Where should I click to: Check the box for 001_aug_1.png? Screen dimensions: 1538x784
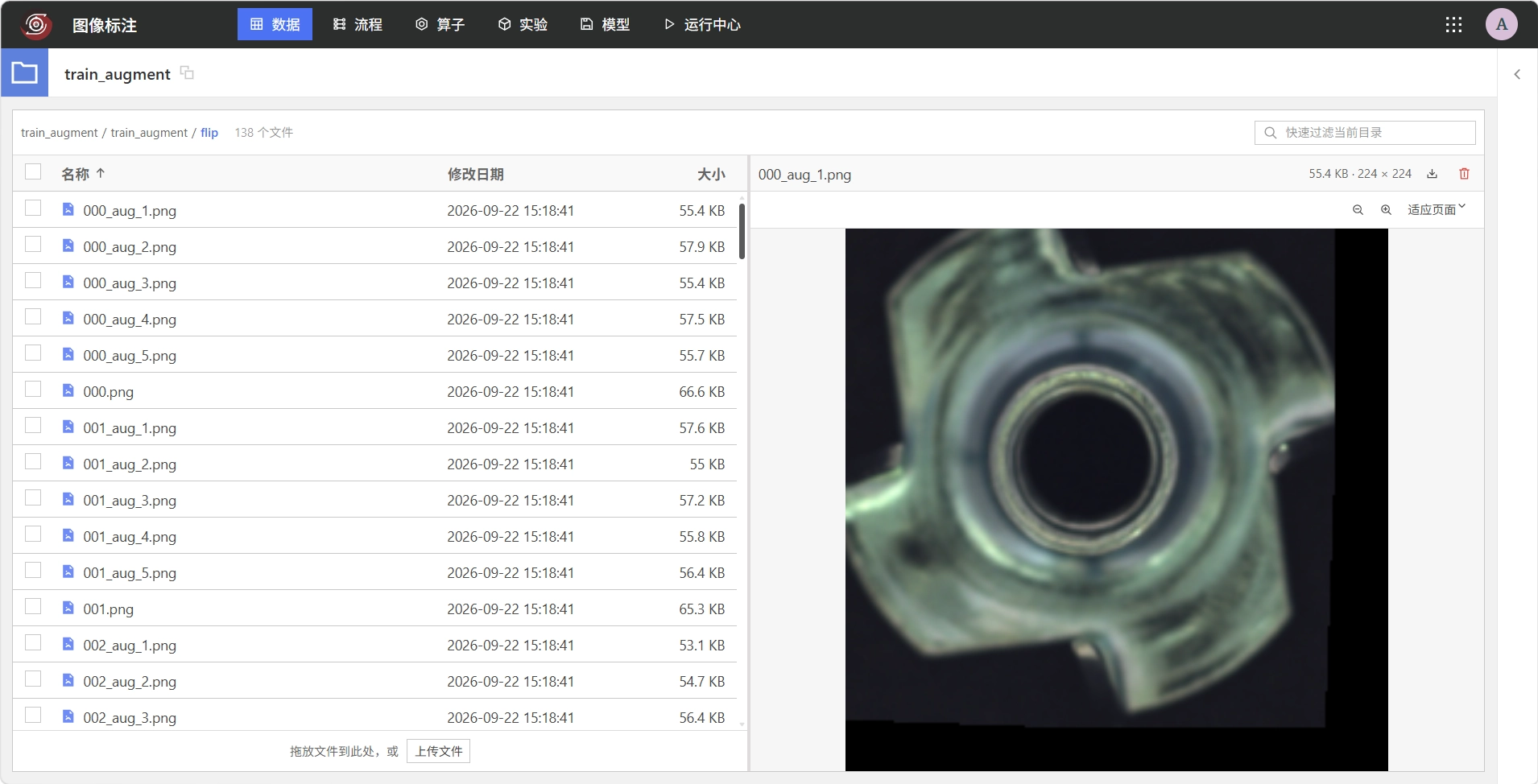pyautogui.click(x=33, y=425)
